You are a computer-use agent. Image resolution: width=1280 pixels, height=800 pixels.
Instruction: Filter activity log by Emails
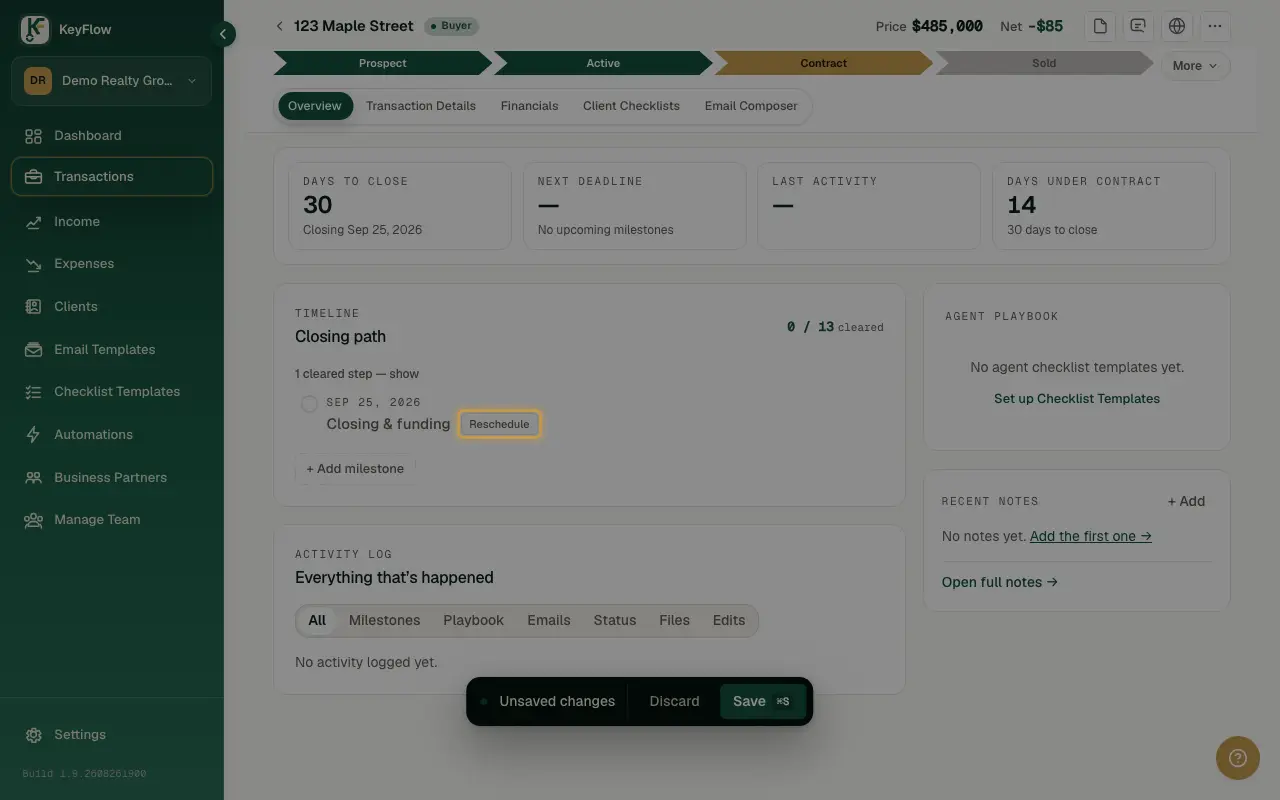coord(549,621)
